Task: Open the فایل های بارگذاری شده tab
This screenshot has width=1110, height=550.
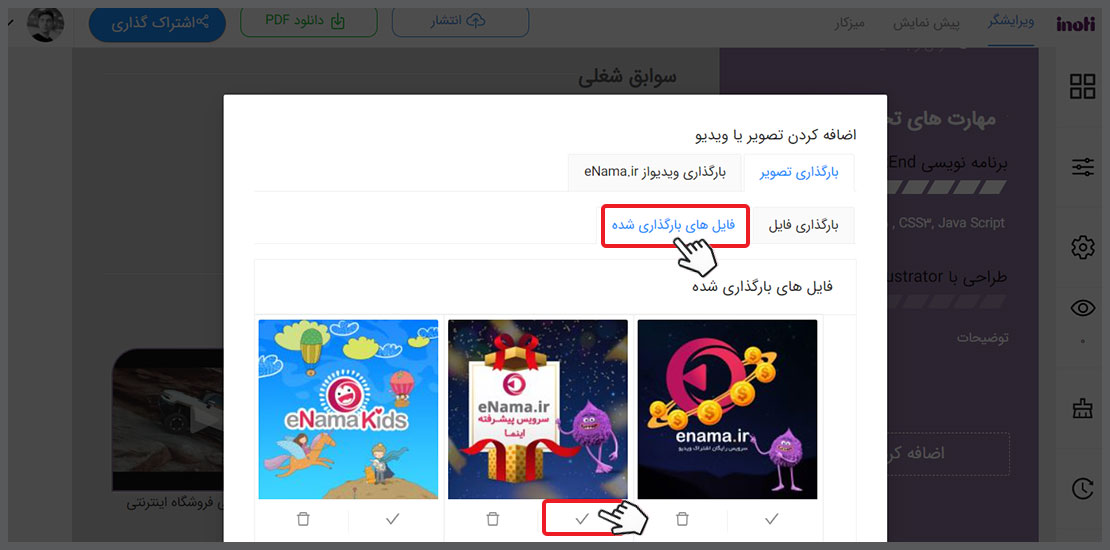Action: 674,226
